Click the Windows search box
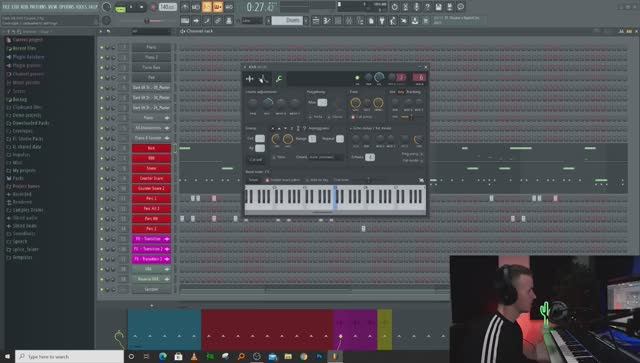Screen dimensions: 640x363 tap(69, 356)
